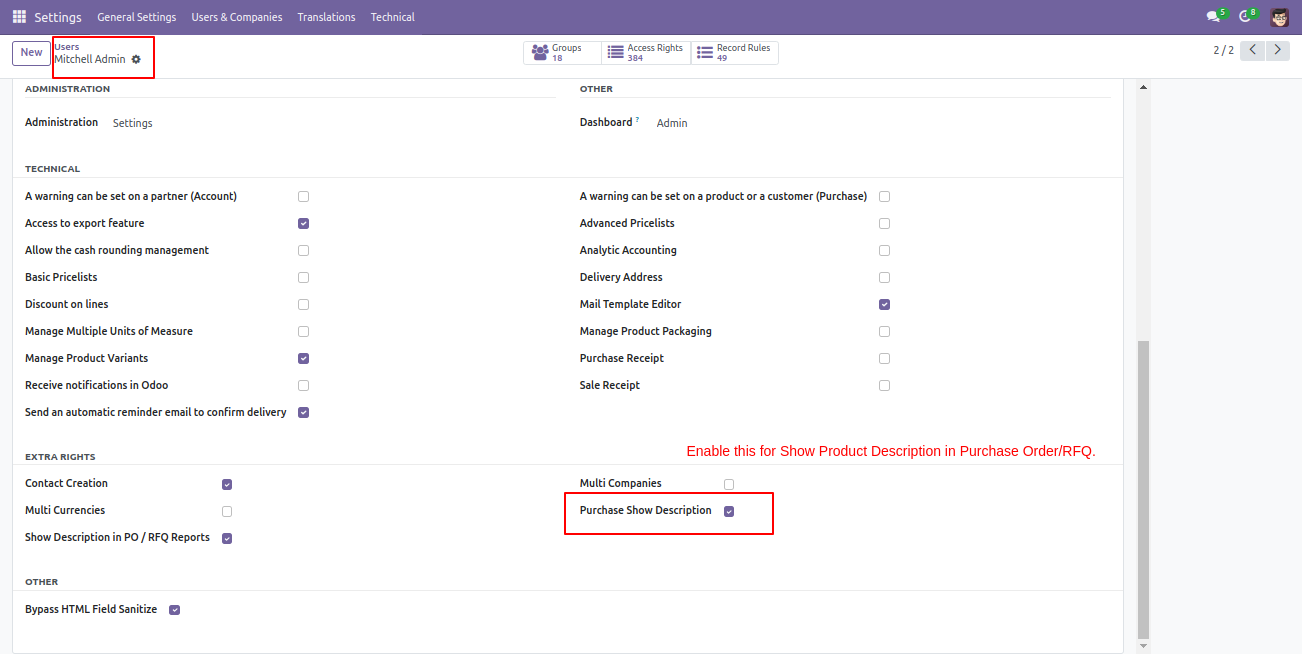The height and width of the screenshot is (654, 1302).
Task: Uncheck Show Description in PO / RFQ Reports
Action: pyautogui.click(x=227, y=539)
